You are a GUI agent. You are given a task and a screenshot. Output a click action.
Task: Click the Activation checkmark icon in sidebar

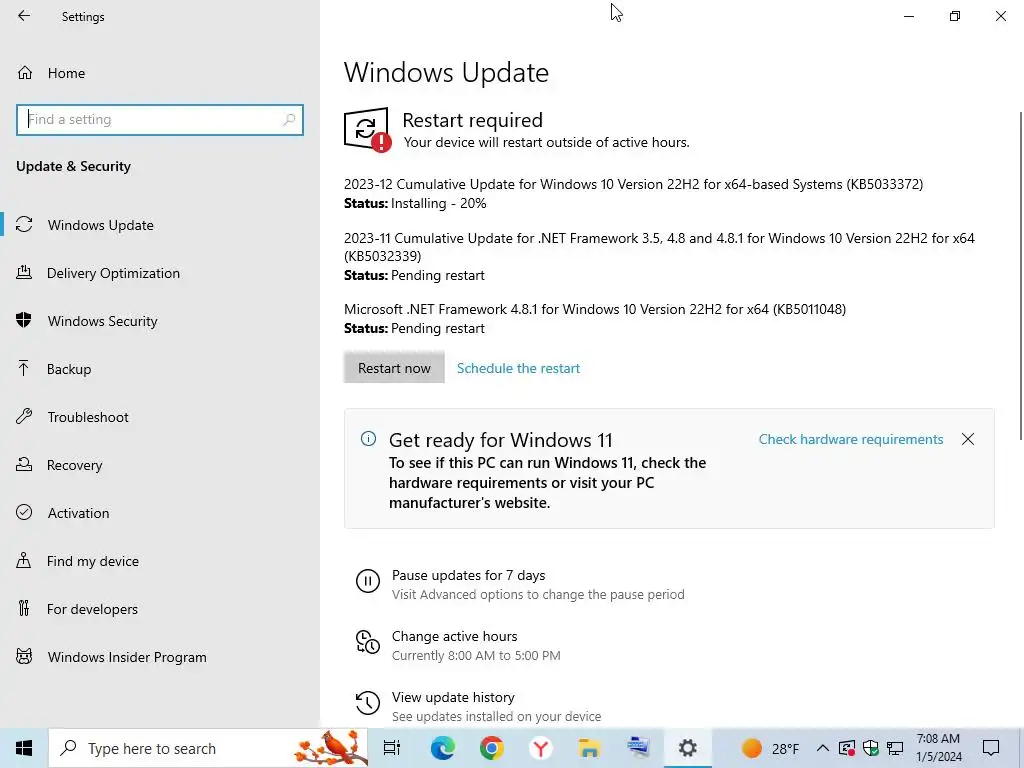click(24, 512)
